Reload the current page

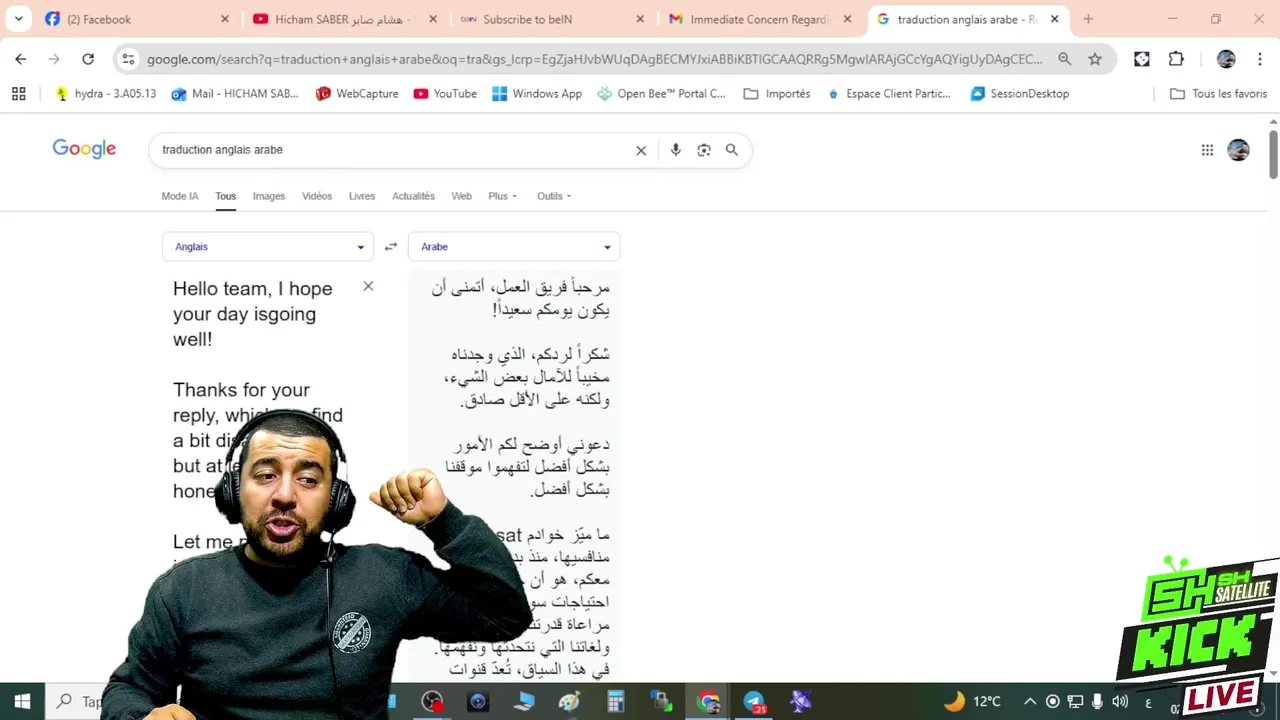click(88, 59)
